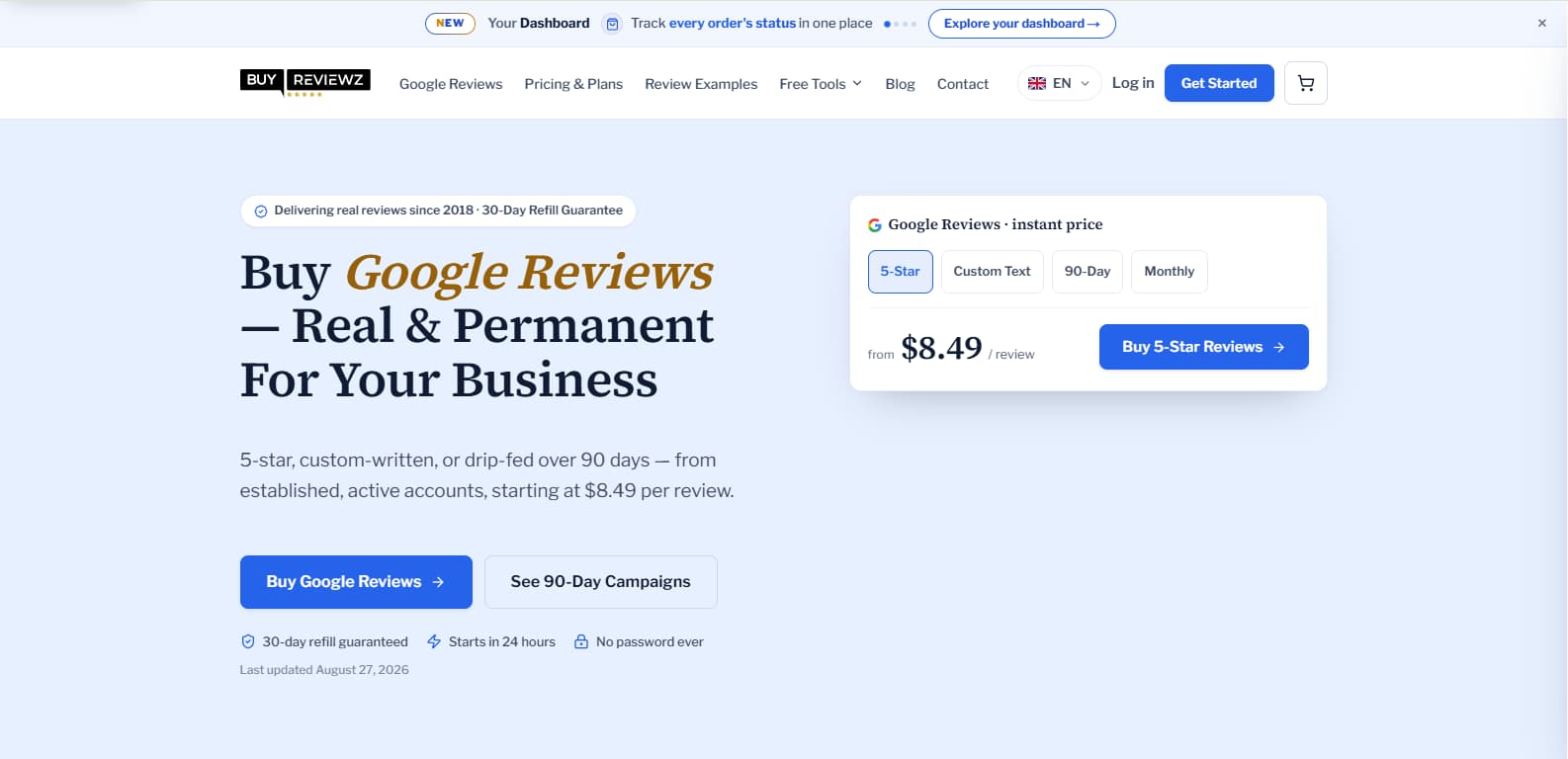Dismiss the top announcement banner
This screenshot has width=1568, height=759.
[1541, 23]
